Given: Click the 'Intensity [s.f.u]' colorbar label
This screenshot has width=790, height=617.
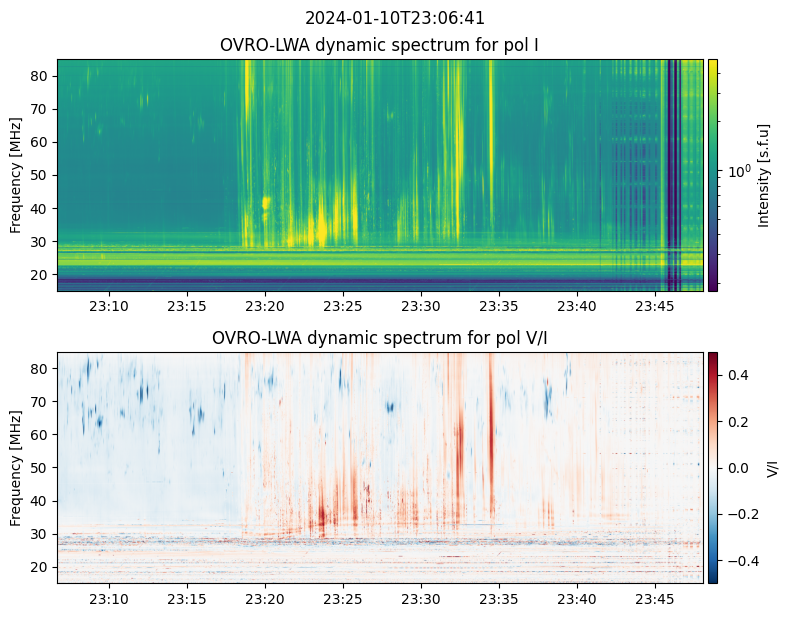Looking at the screenshot, I should (765, 175).
